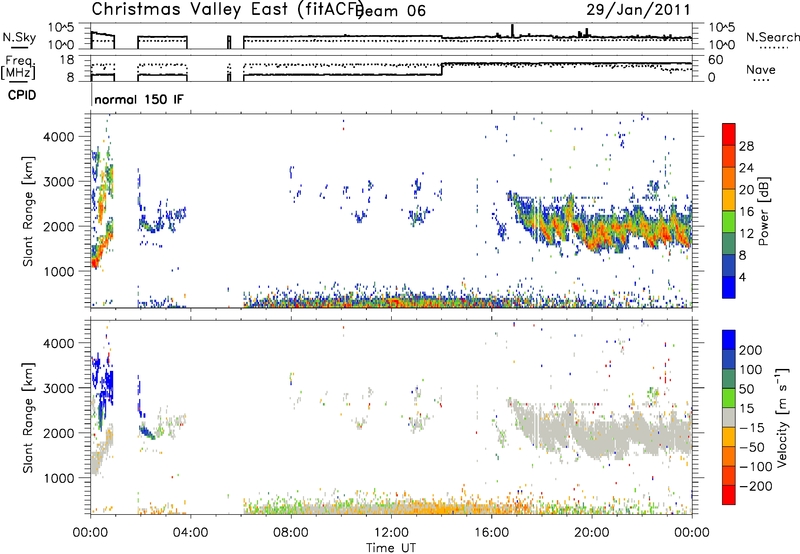Click the 'Slant Range [km]' label of power panel

tap(28, 211)
